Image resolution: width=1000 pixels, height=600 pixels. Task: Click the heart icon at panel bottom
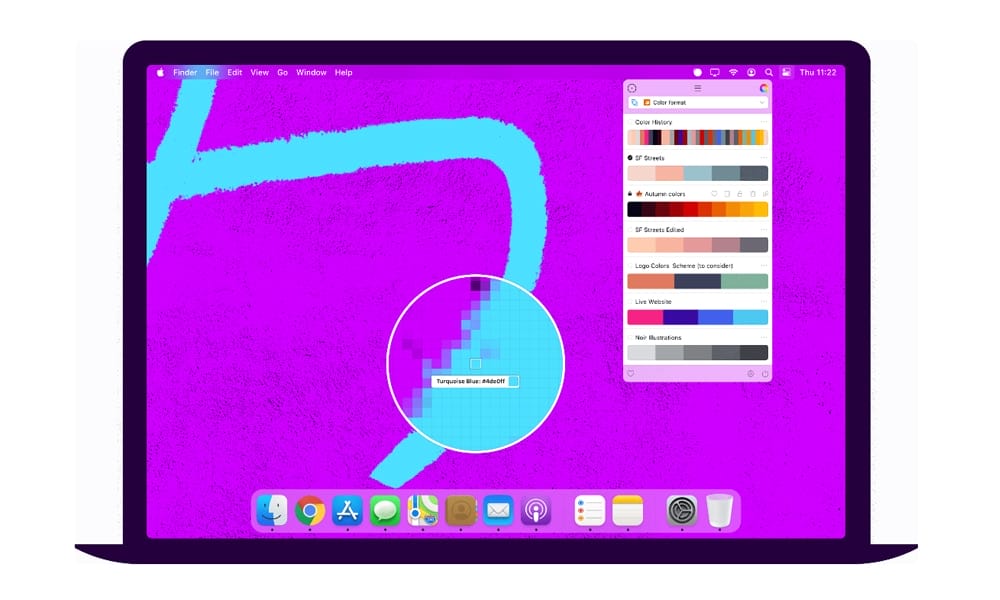[x=631, y=373]
